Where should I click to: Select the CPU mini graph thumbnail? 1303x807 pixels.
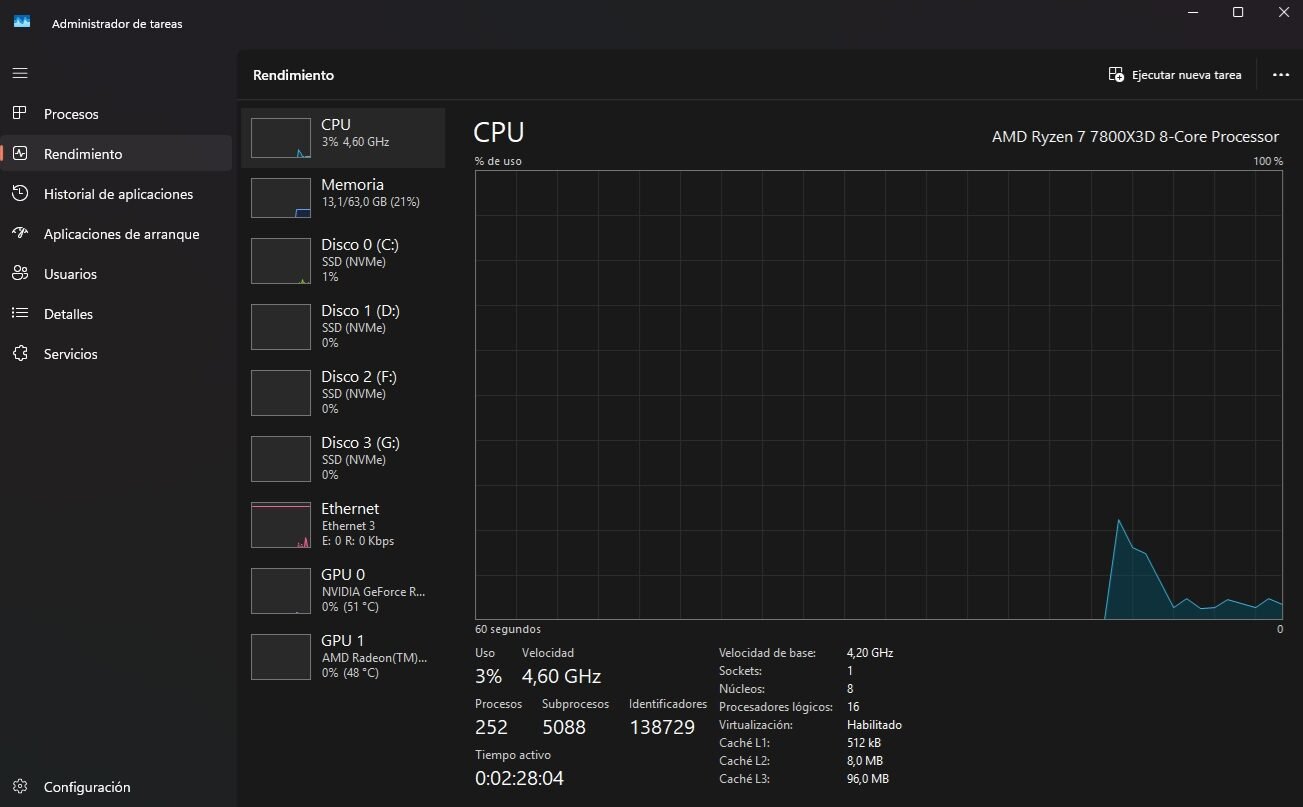point(281,138)
